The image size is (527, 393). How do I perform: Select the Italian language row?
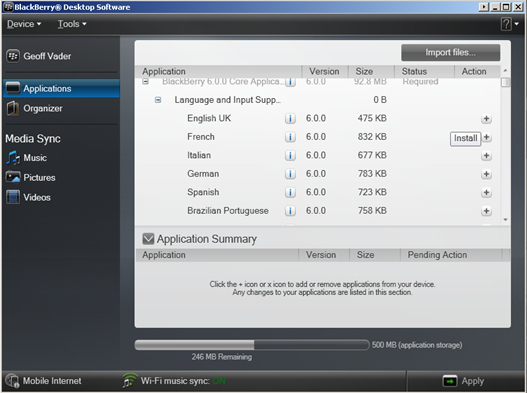(318, 155)
